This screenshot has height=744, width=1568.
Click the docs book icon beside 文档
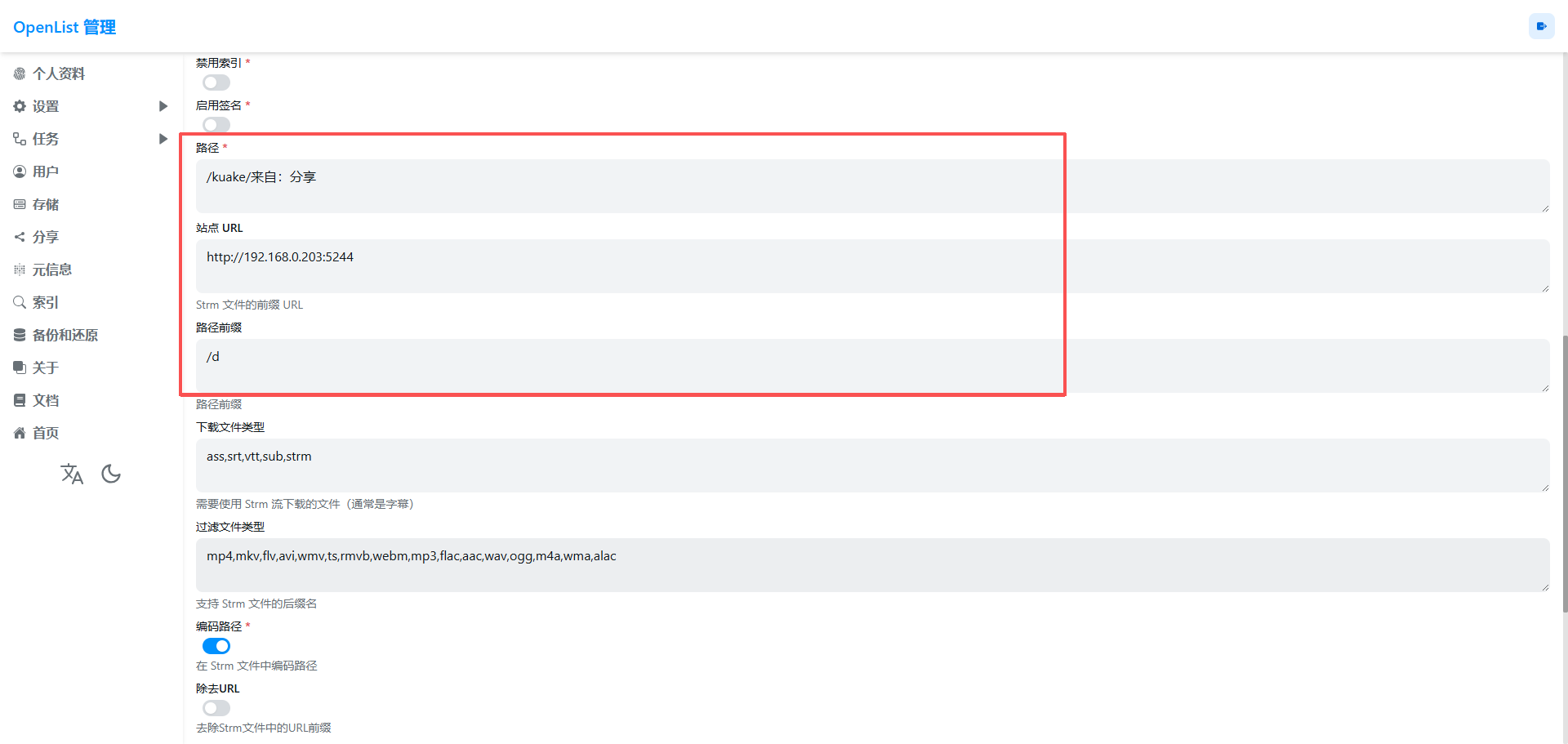pos(20,400)
